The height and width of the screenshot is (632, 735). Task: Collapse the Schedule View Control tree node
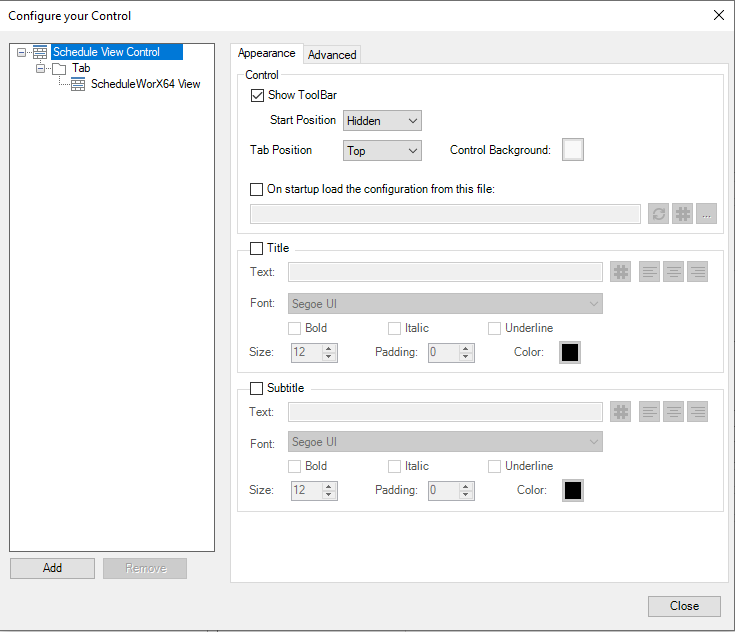point(22,52)
